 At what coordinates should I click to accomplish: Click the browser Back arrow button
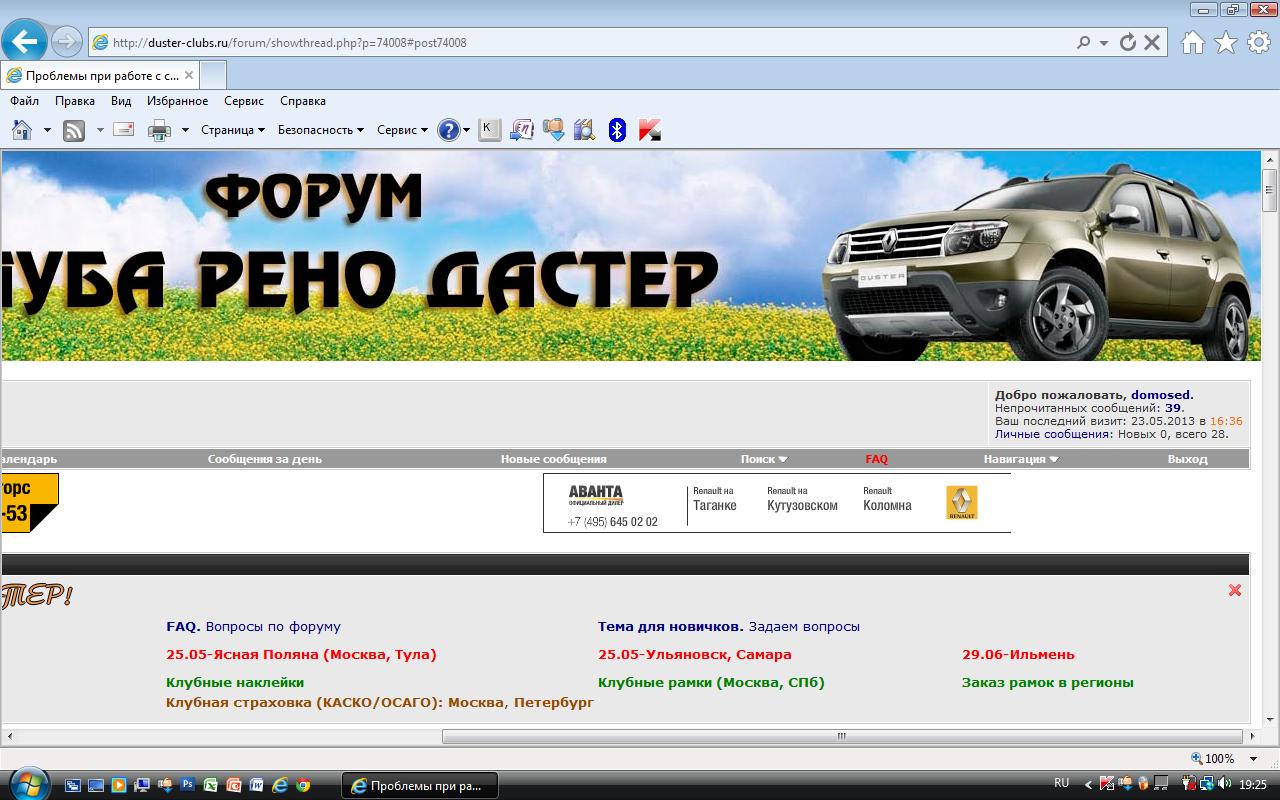point(25,42)
